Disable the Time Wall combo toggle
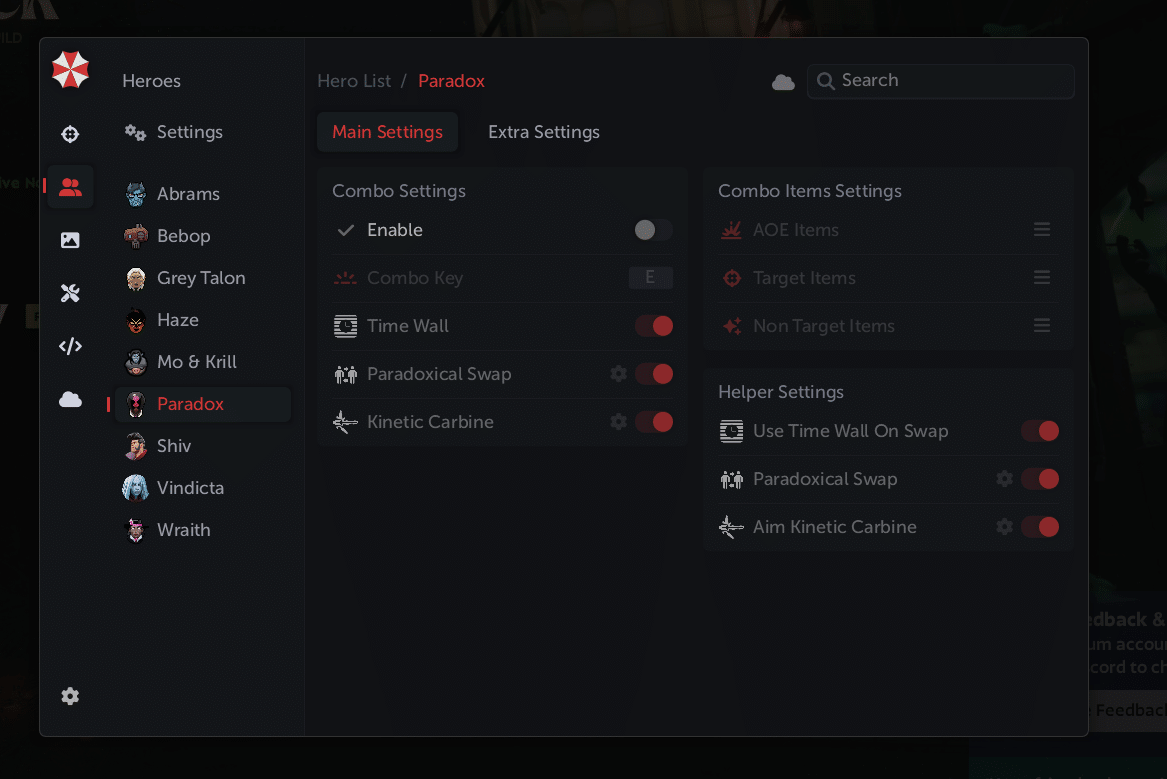This screenshot has height=779, width=1167. (x=654, y=326)
